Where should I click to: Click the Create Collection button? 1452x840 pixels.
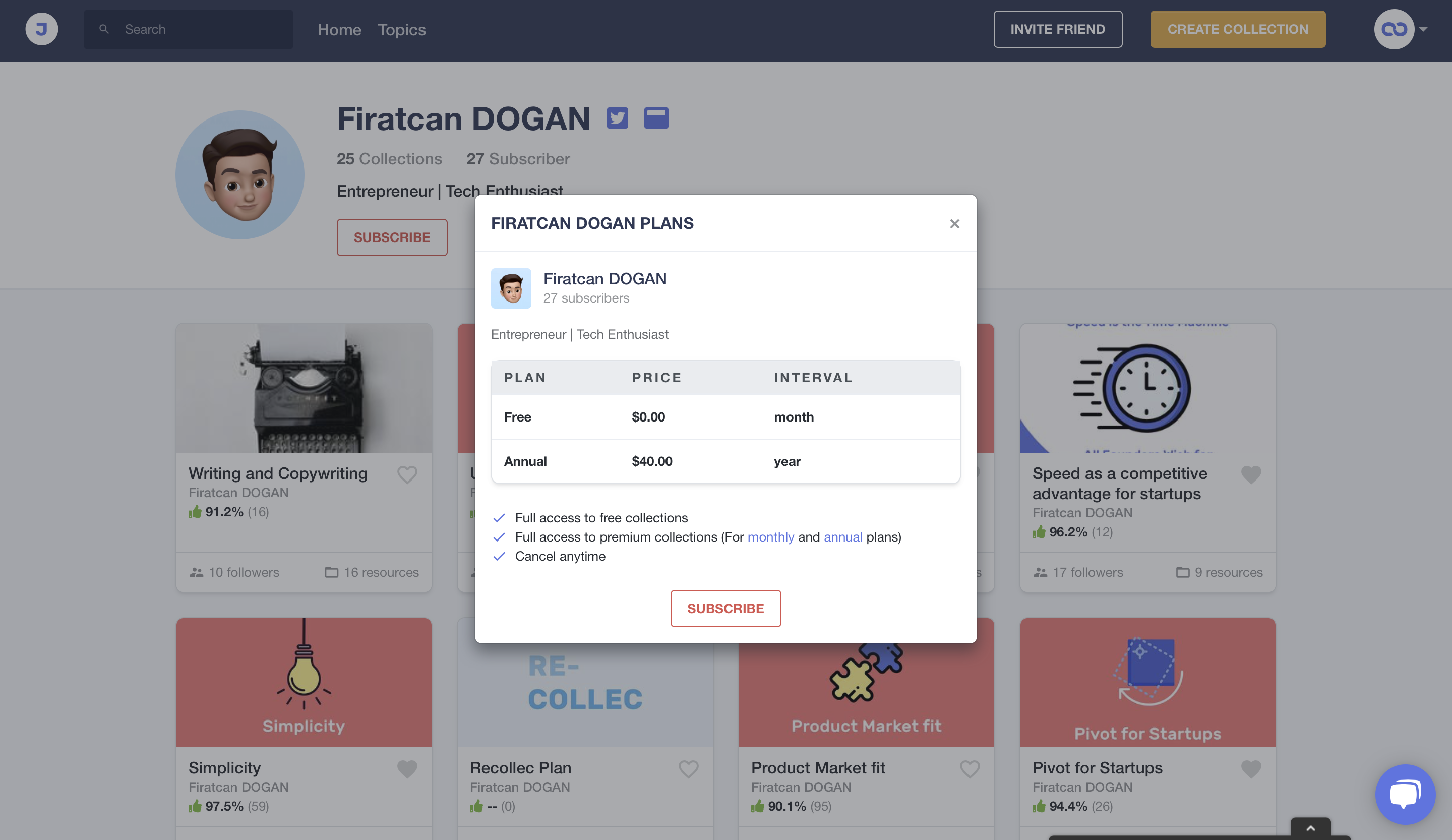[1237, 29]
